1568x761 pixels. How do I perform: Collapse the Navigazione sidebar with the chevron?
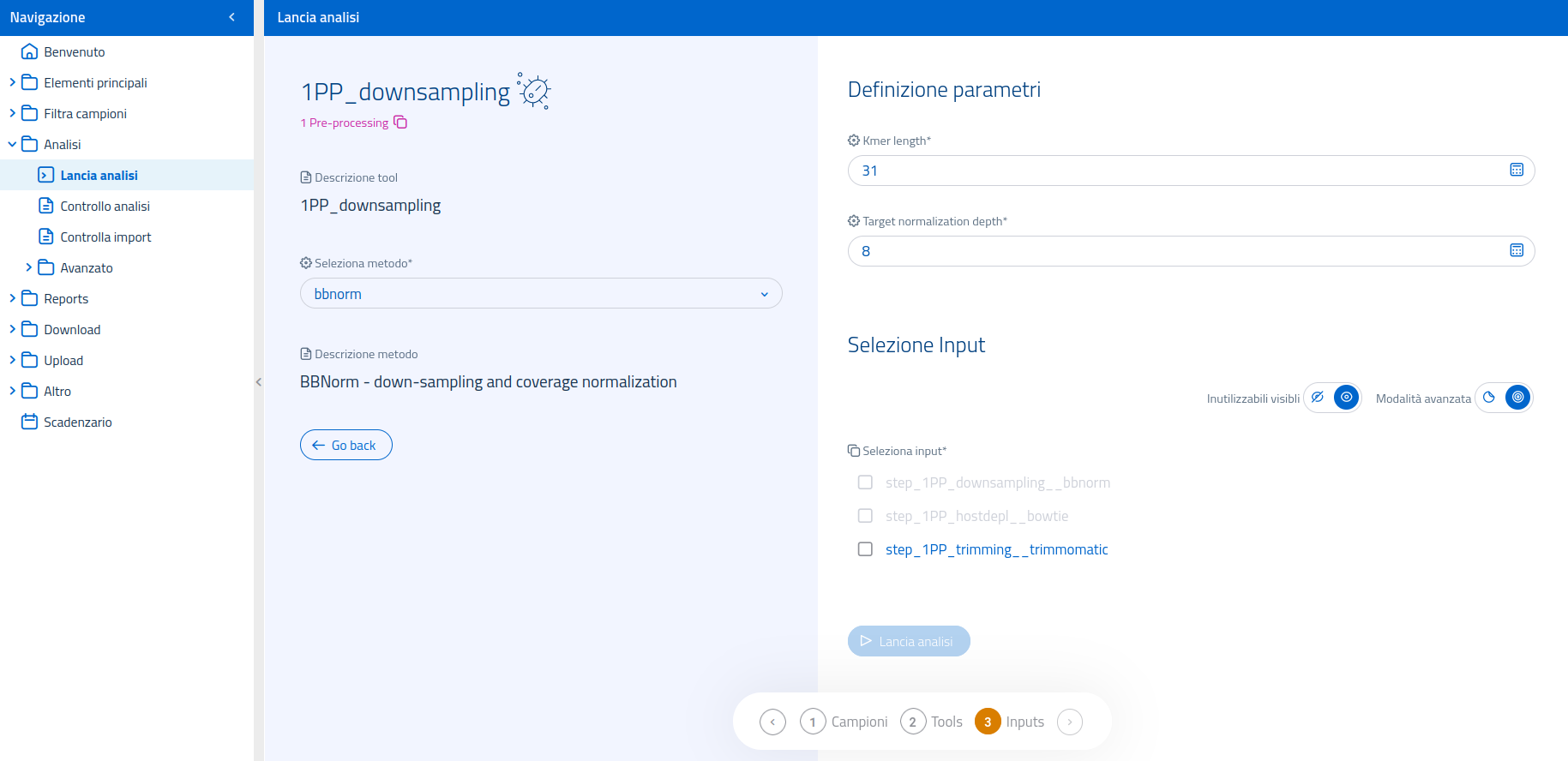pos(231,17)
